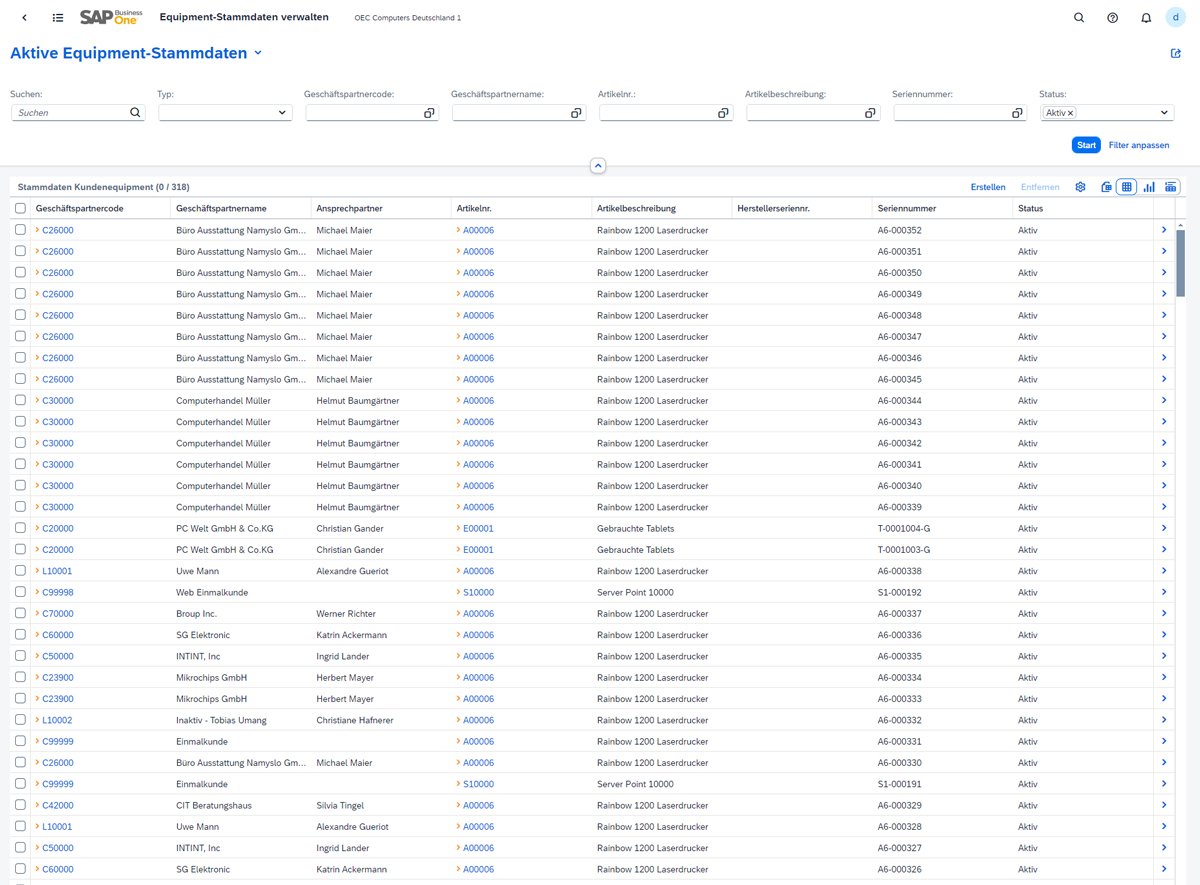This screenshot has width=1200, height=885.
Task: Check the row with serial A6-000352
Action: point(20,230)
